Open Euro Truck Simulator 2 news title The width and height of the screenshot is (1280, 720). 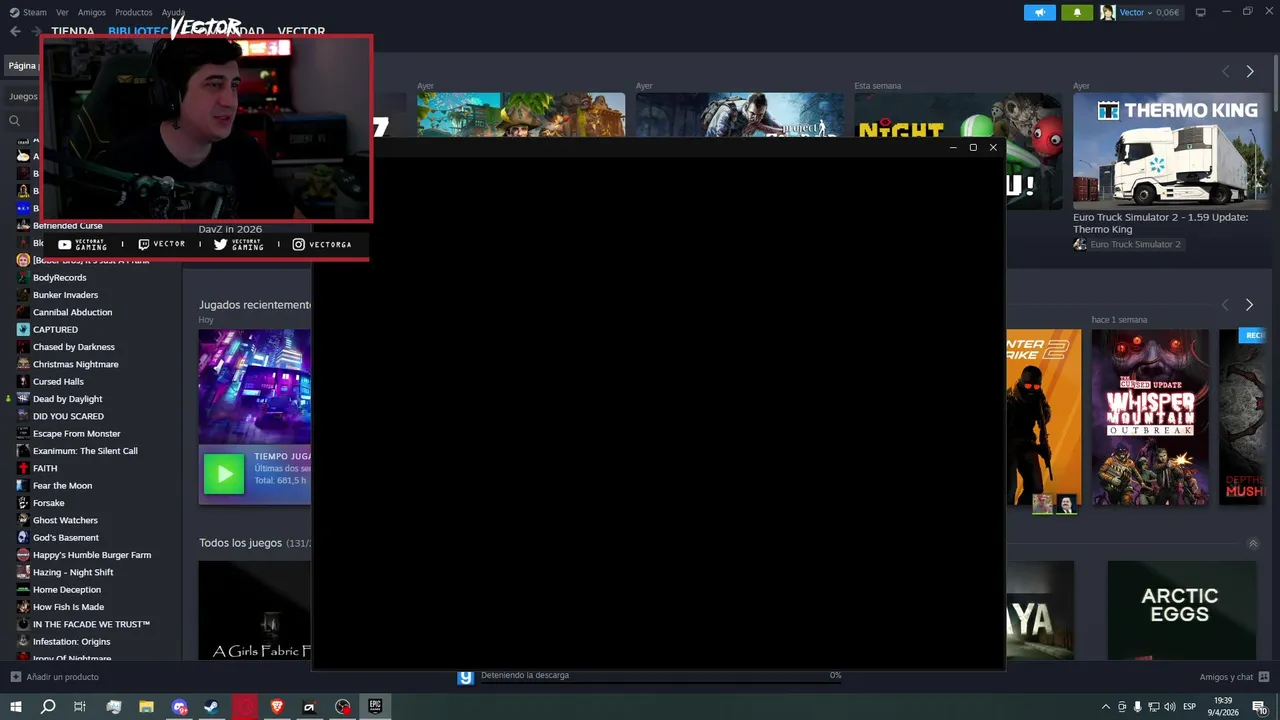point(1160,223)
